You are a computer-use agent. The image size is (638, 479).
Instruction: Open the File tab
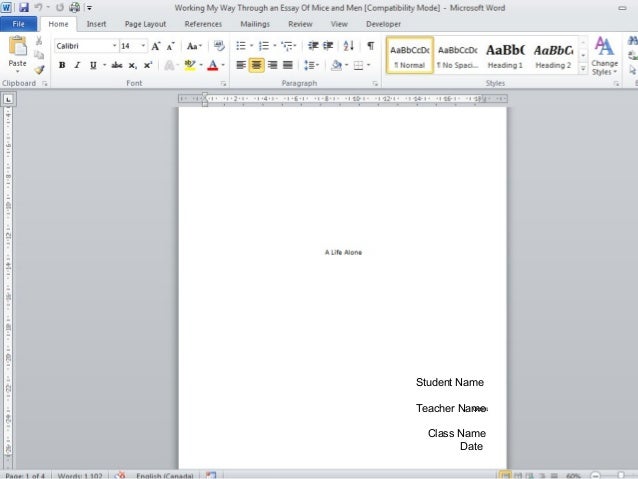point(19,23)
